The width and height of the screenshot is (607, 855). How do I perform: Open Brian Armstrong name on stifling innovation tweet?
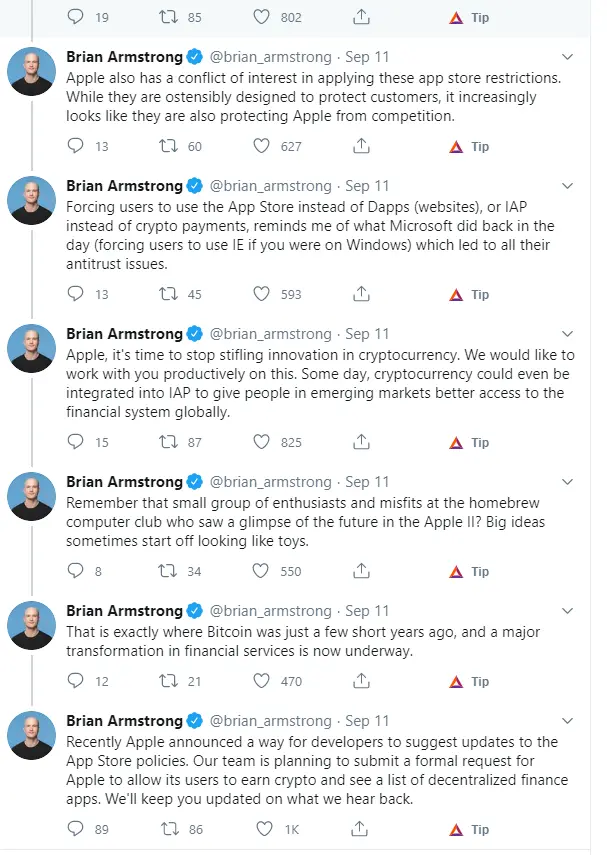[x=124, y=334]
